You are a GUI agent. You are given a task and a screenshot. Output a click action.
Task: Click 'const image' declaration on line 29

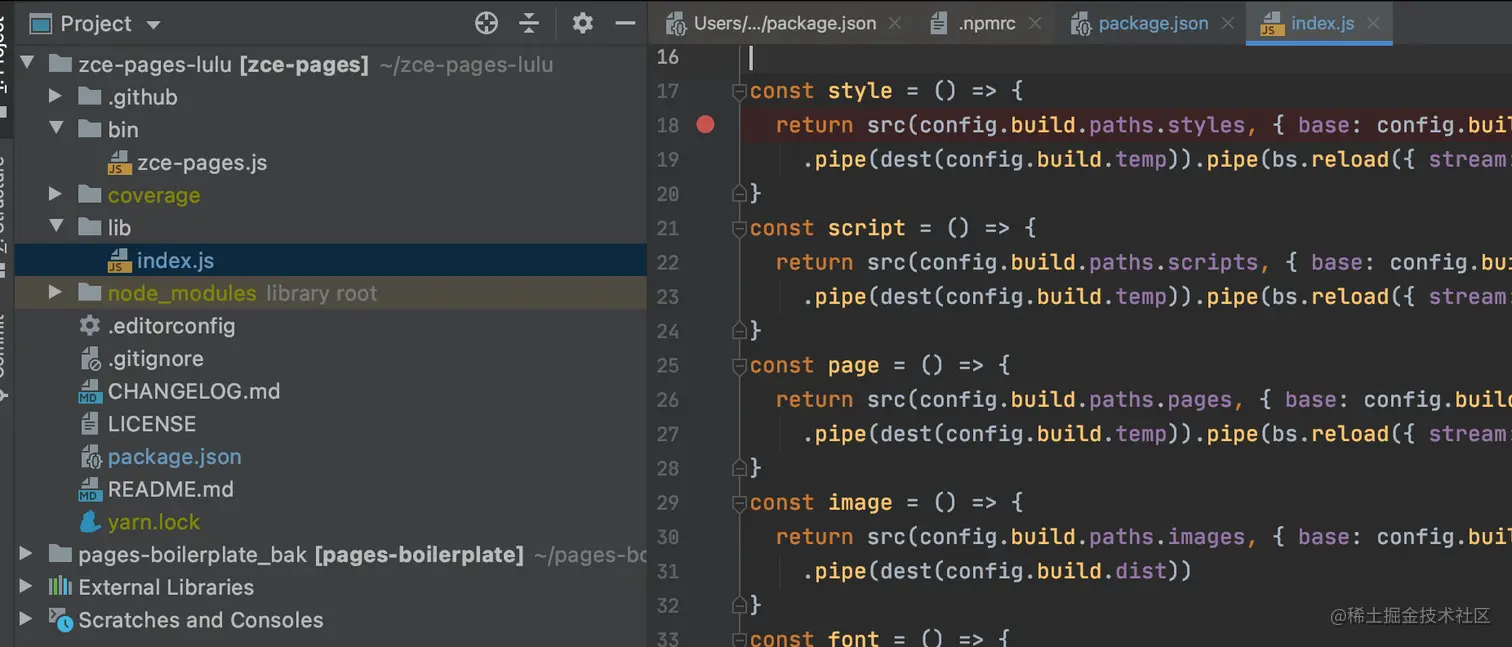[820, 503]
